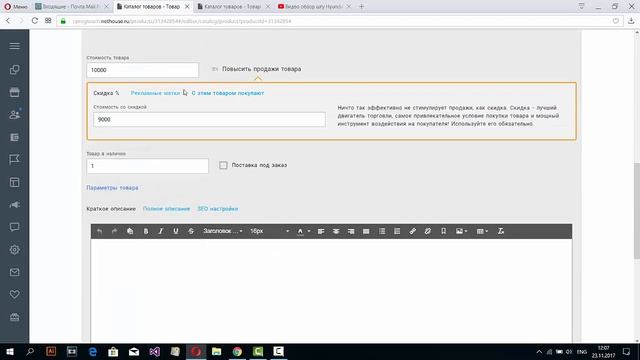640x360 pixels.
Task: Click the undo arrow in editor toolbar
Action: point(100,231)
